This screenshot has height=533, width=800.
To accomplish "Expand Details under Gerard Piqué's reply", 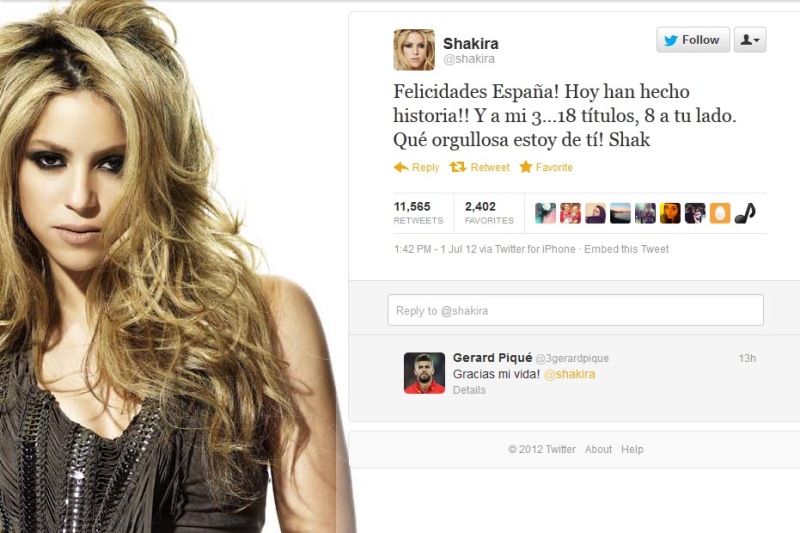I will (469, 390).
